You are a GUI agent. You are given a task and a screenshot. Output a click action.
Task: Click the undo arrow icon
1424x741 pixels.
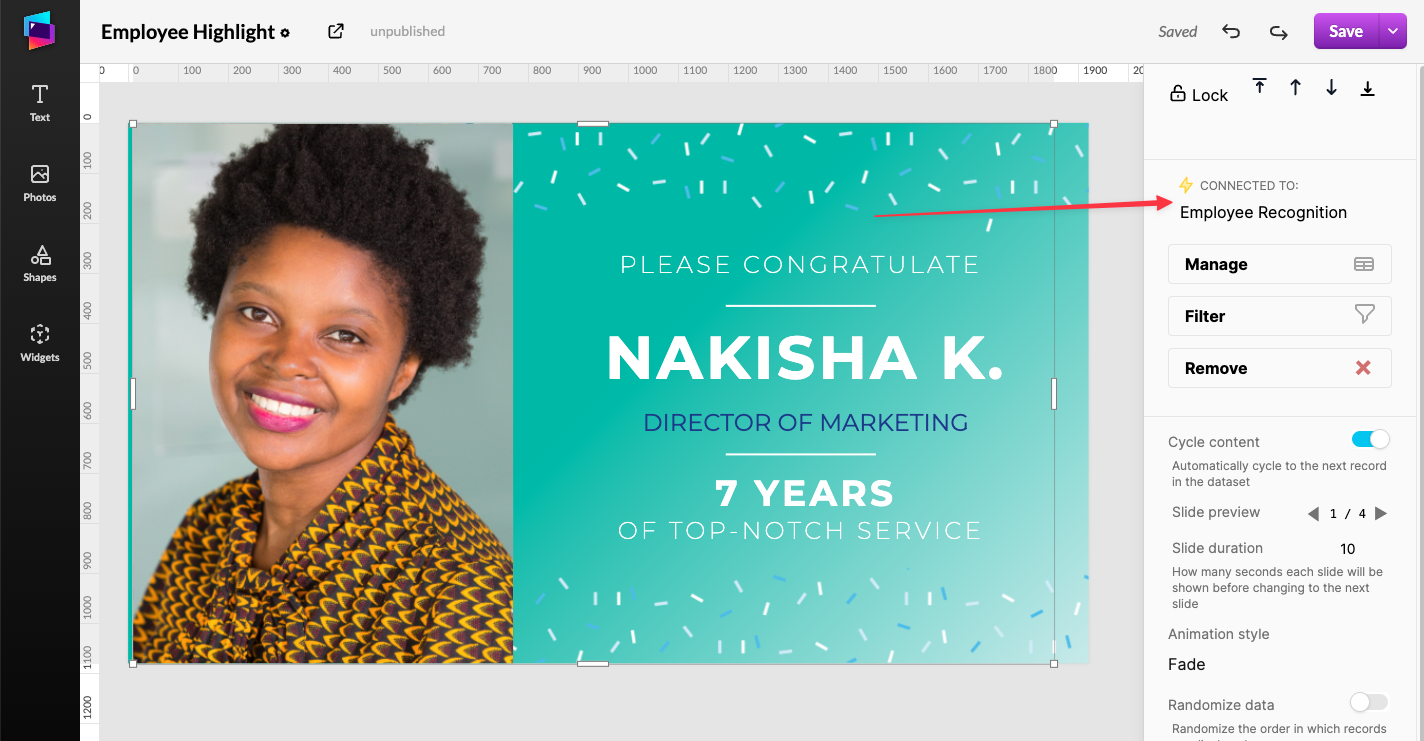coord(1231,32)
